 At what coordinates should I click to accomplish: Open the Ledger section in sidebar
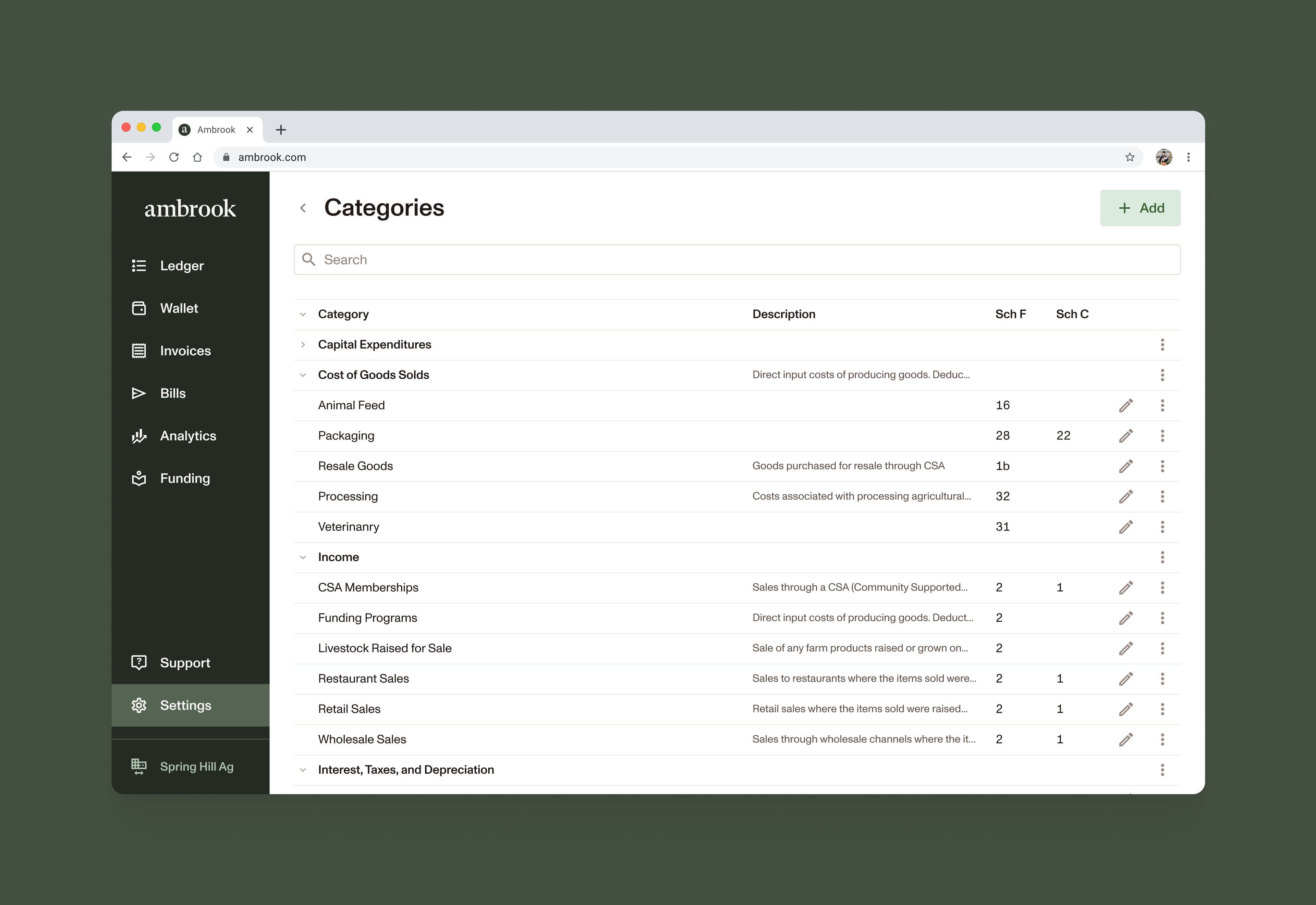181,266
